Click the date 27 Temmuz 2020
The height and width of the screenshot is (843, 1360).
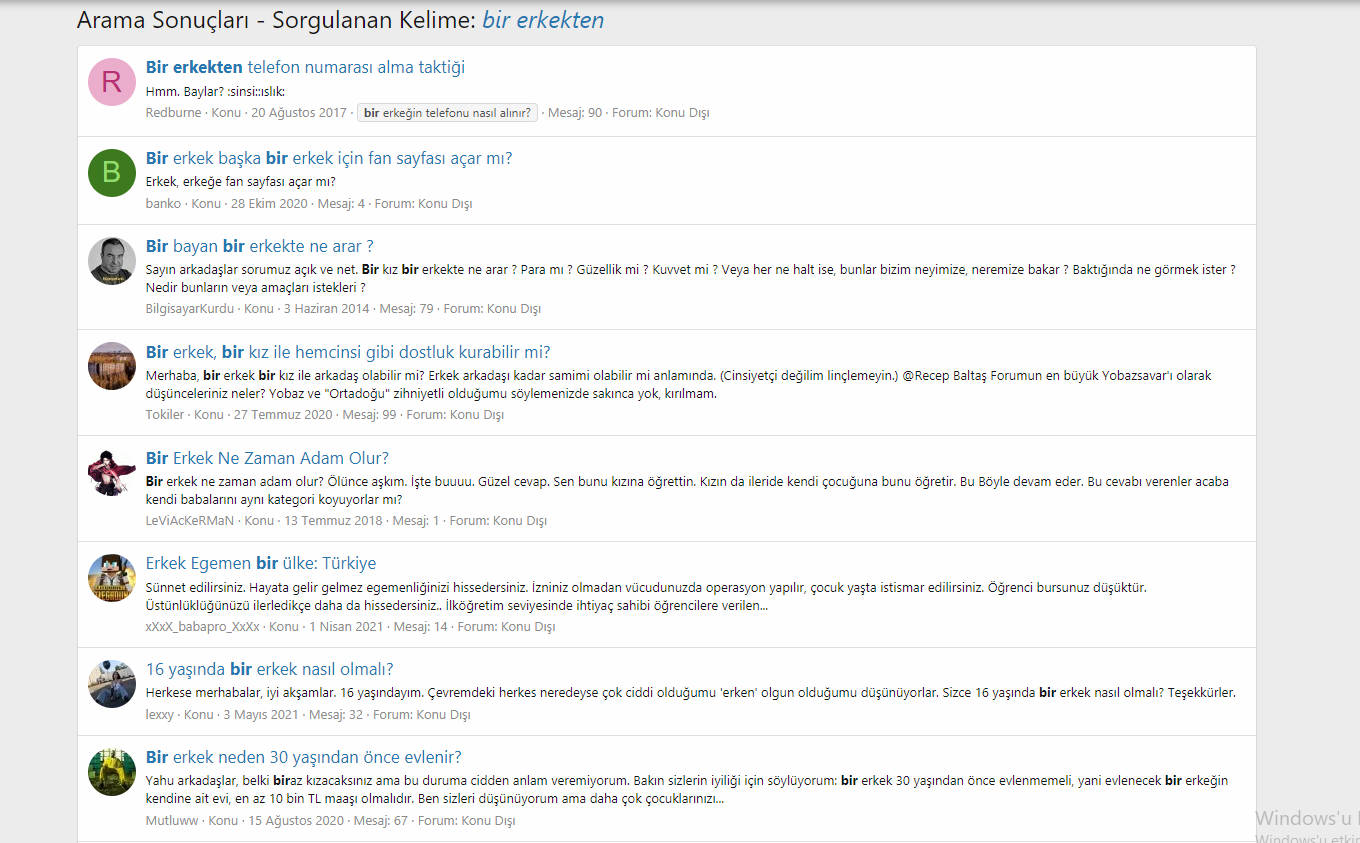coord(283,415)
